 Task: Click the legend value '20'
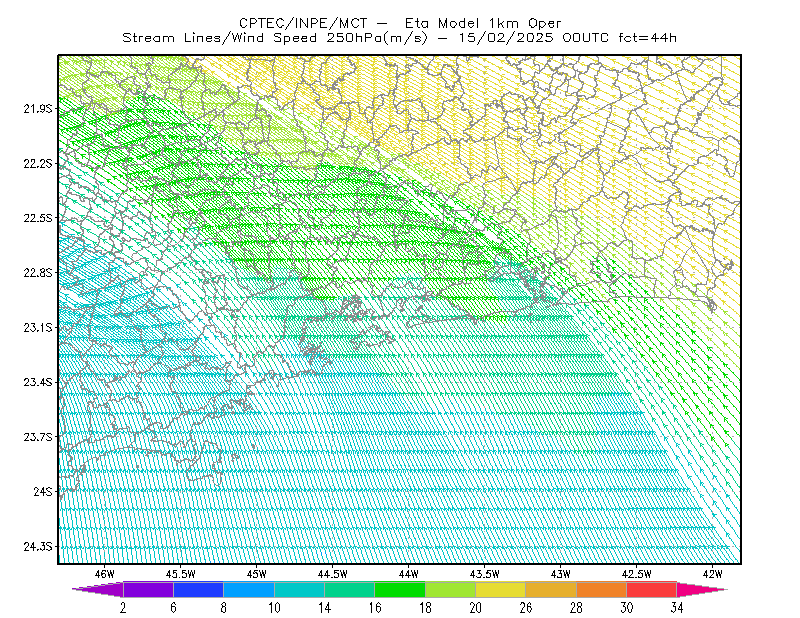click(476, 608)
